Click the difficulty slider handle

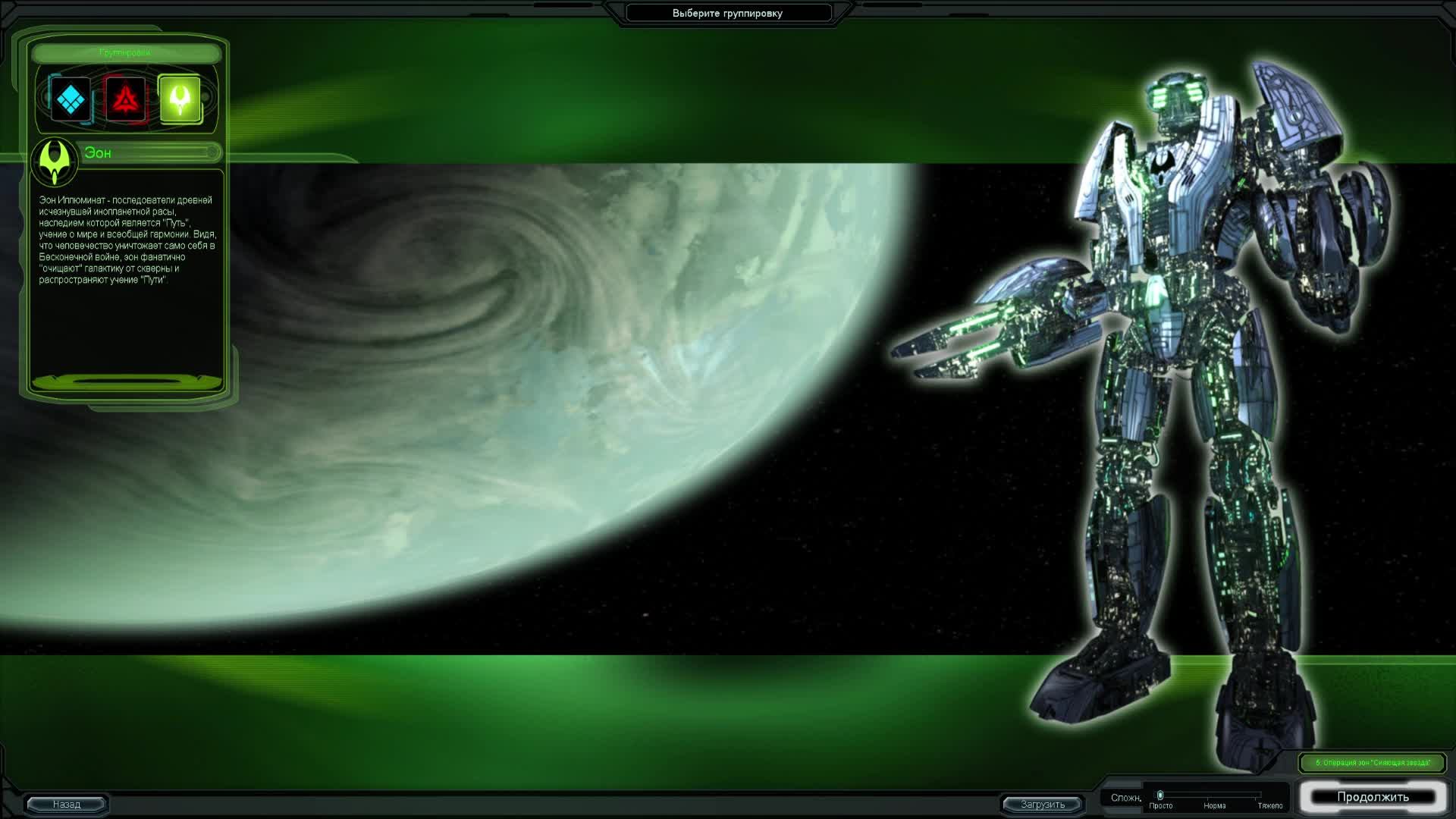coord(1160,795)
